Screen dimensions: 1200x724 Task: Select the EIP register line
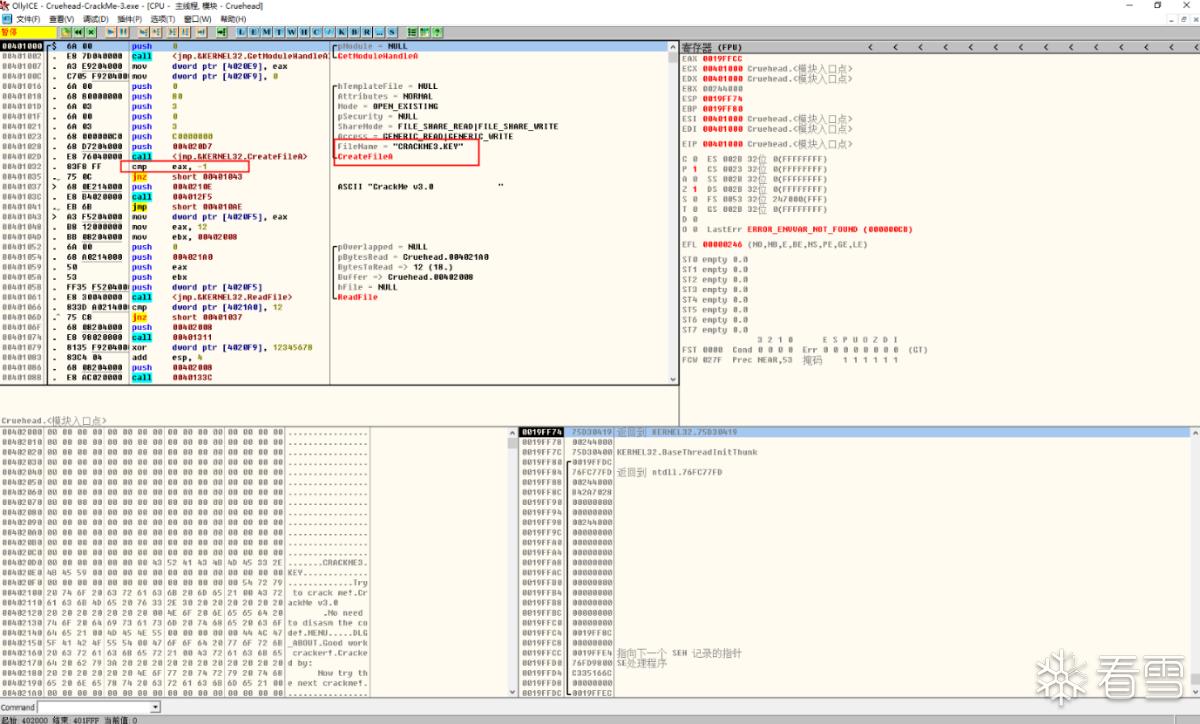pos(767,144)
